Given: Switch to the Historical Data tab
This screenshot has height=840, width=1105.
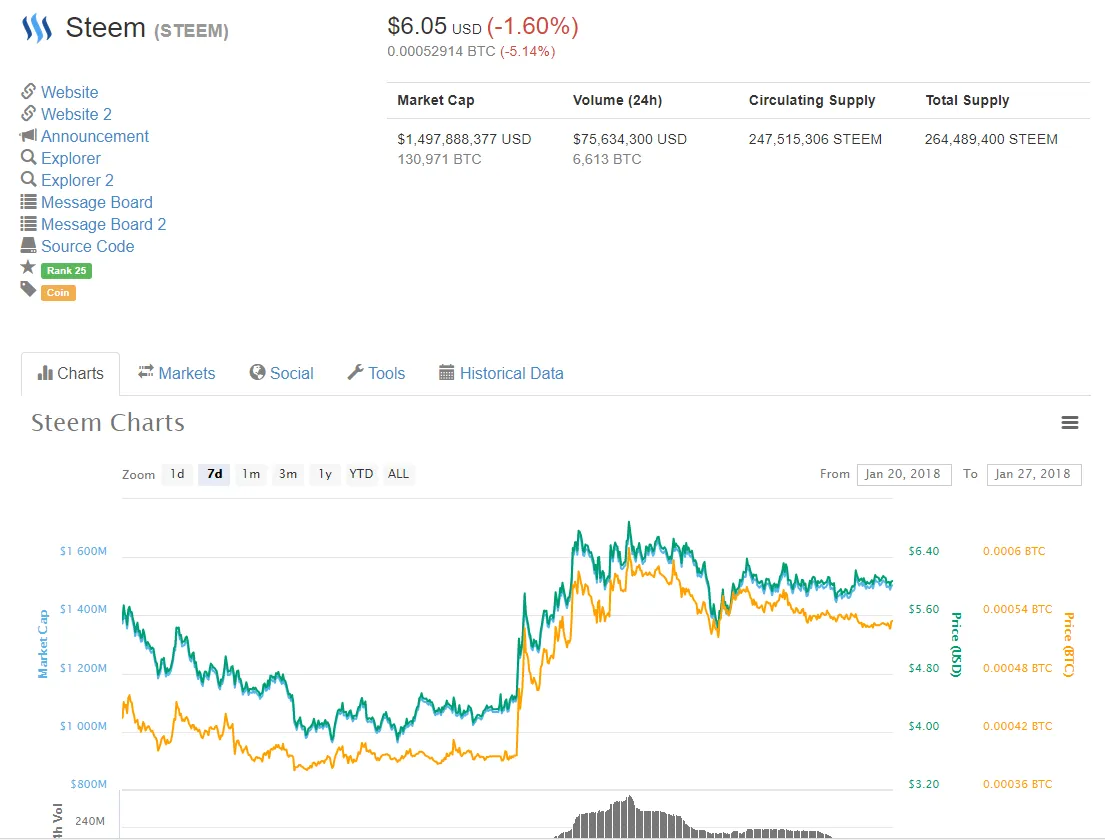Looking at the screenshot, I should point(501,373).
